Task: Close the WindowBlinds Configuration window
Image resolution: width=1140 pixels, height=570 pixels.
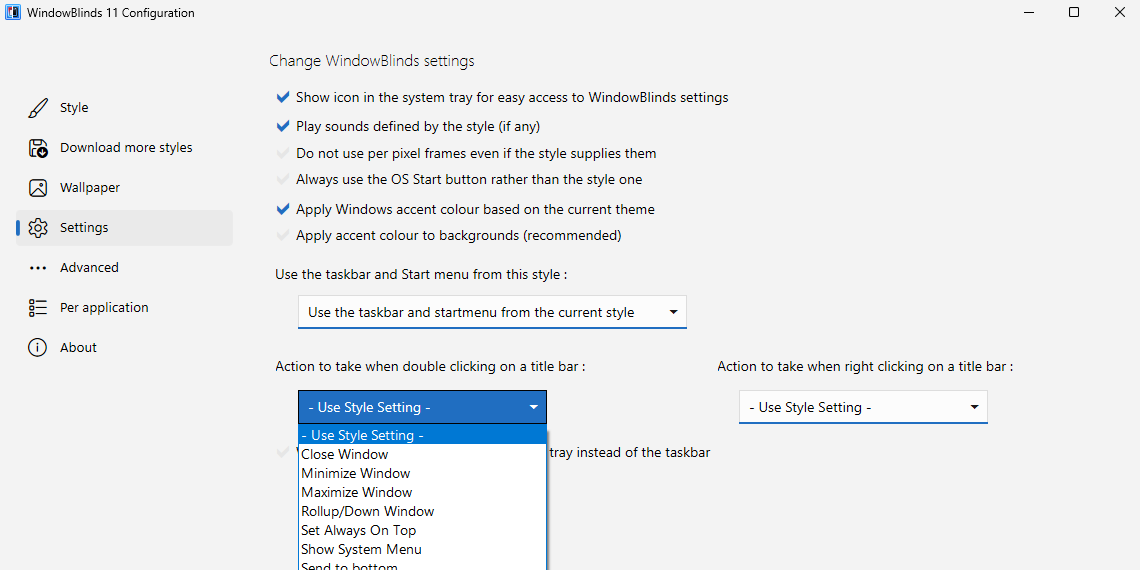Action: 1119,12
